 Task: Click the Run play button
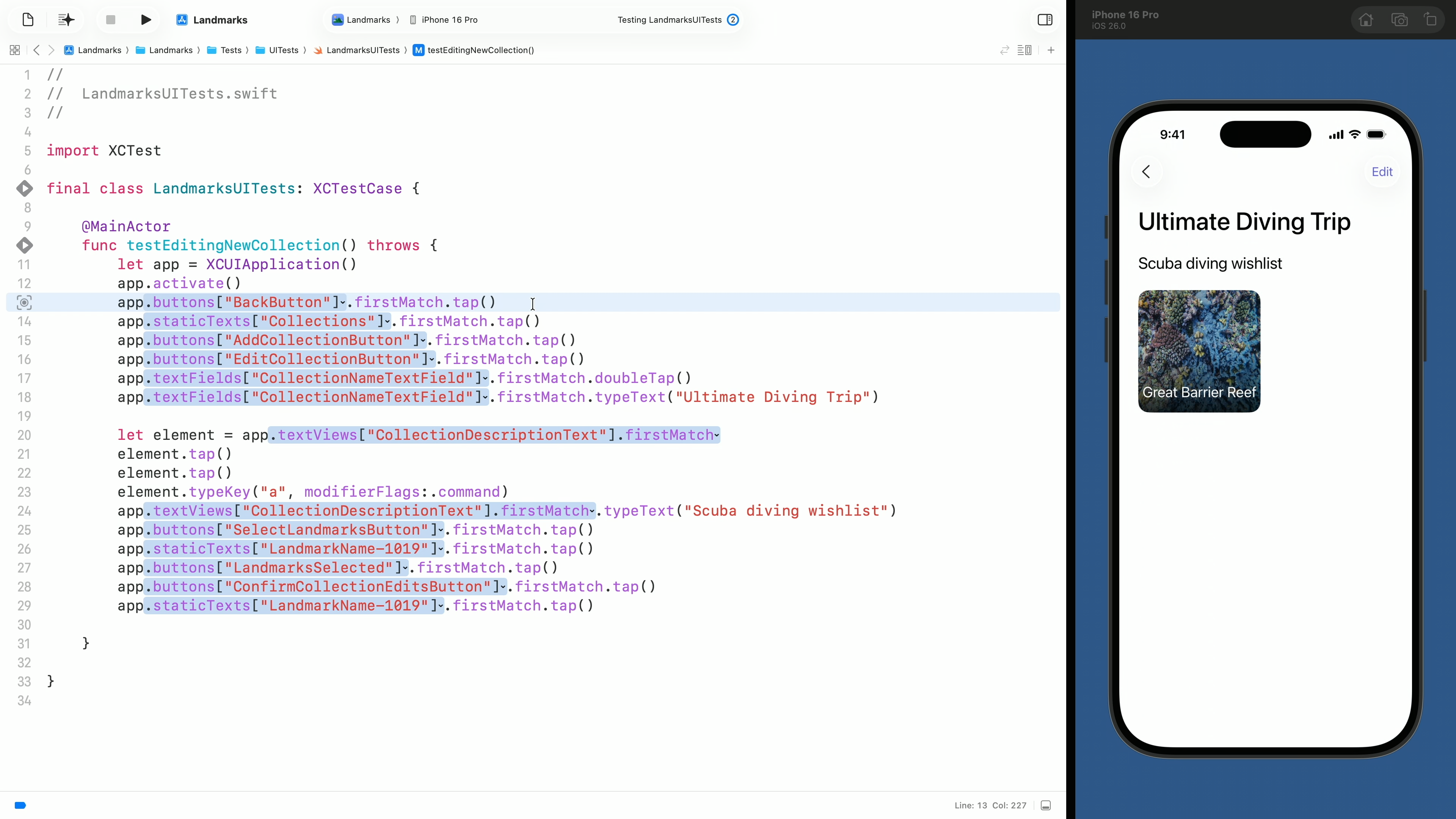pos(145,20)
